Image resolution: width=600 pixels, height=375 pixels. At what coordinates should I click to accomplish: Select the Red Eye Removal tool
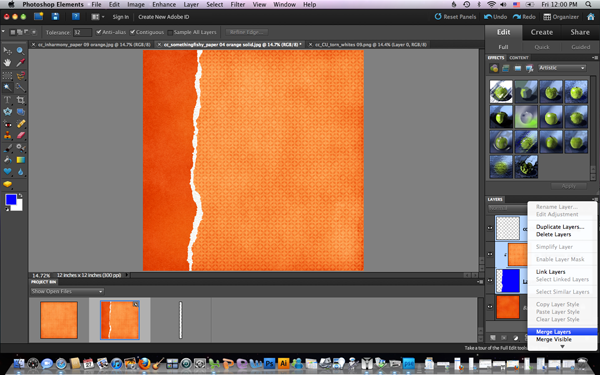[x=7, y=124]
